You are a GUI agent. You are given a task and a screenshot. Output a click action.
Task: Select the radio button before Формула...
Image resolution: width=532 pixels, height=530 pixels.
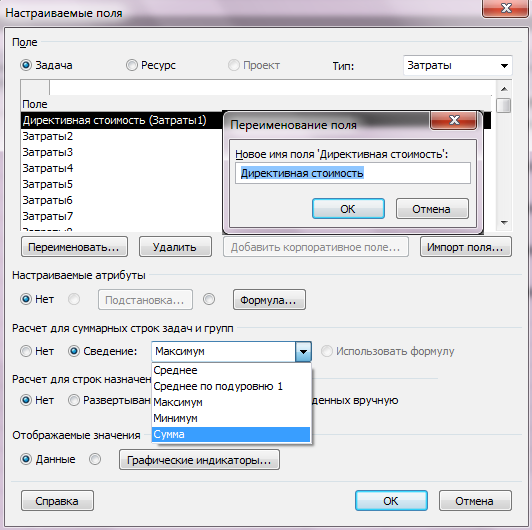(x=209, y=299)
